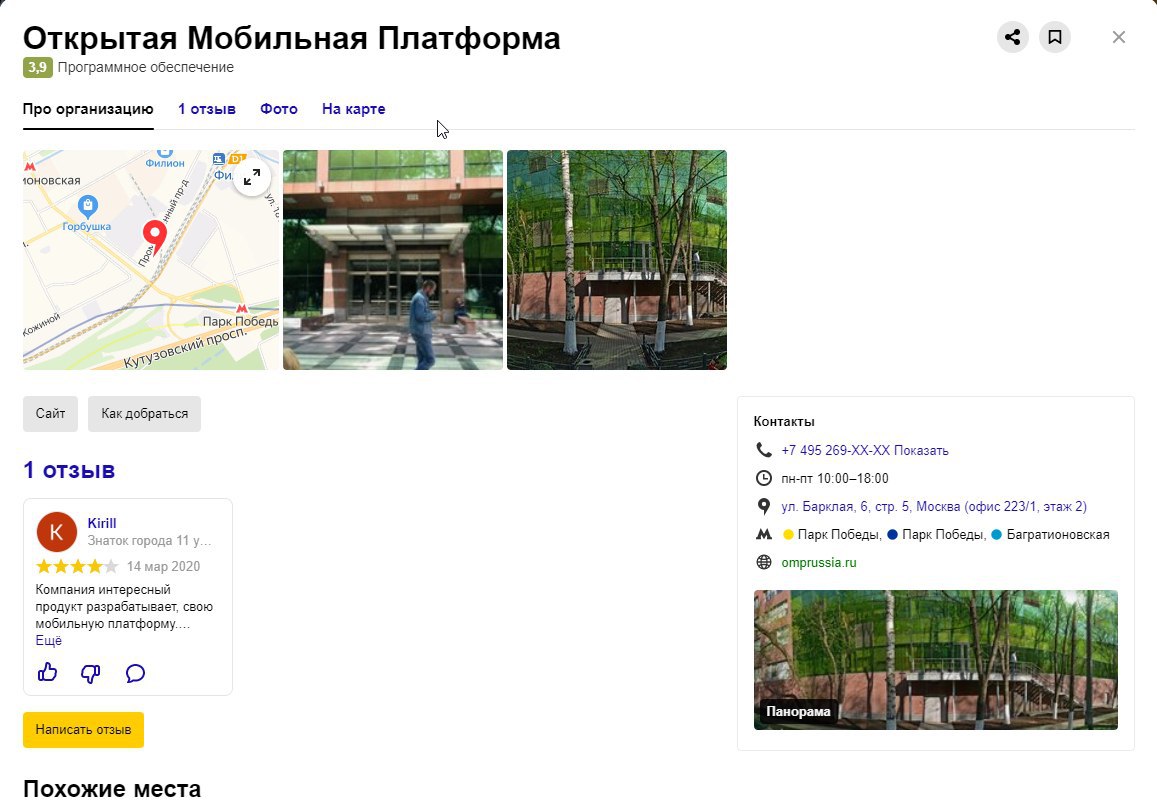Image resolution: width=1157 pixels, height=803 pixels.
Task: Click the Программное обеспечение category label
Action: [145, 67]
